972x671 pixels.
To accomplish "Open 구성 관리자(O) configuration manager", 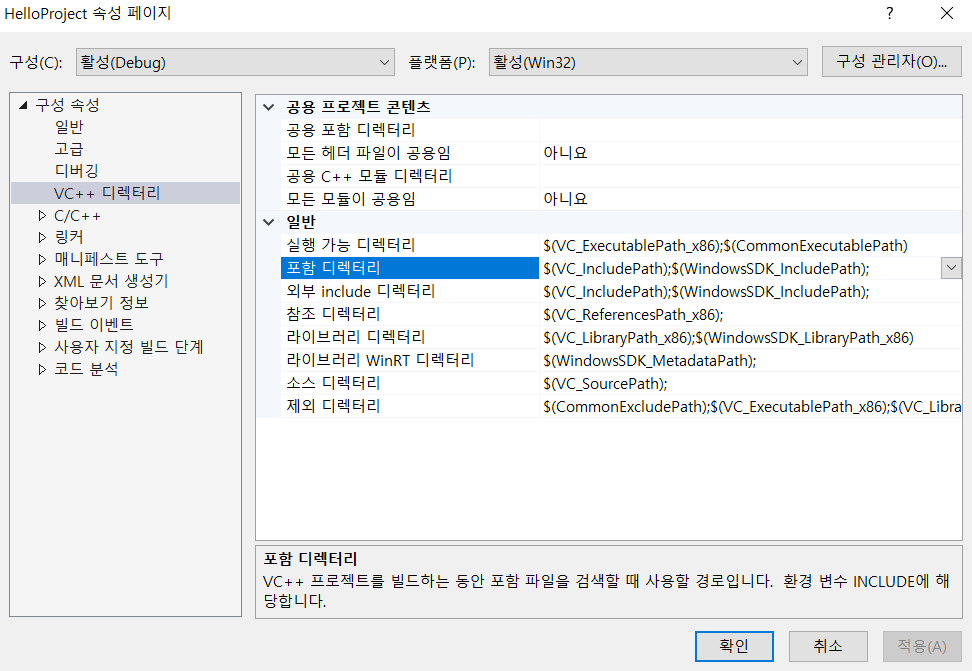I will coord(891,61).
